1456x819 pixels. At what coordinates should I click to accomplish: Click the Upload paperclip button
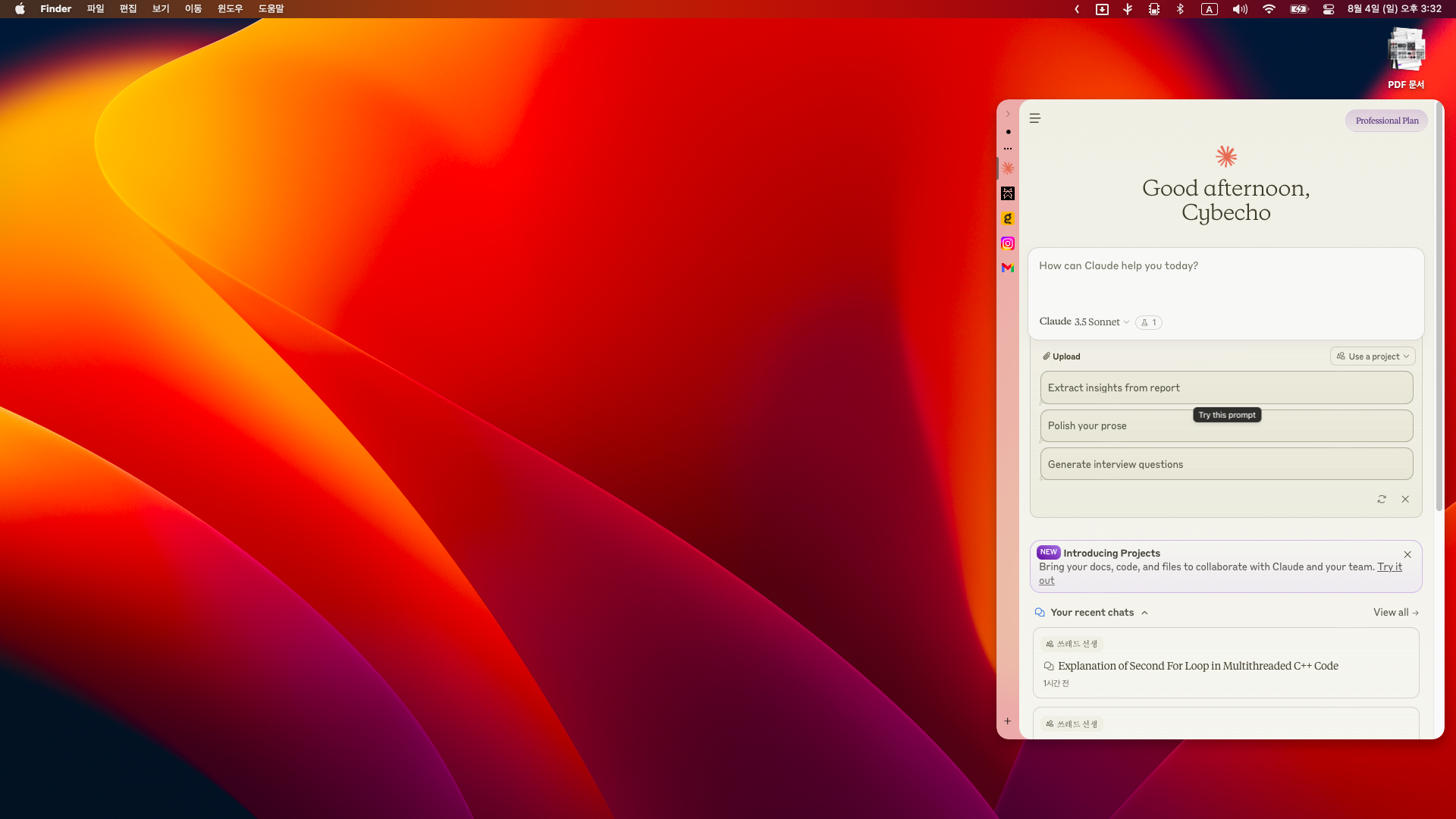click(x=1062, y=356)
